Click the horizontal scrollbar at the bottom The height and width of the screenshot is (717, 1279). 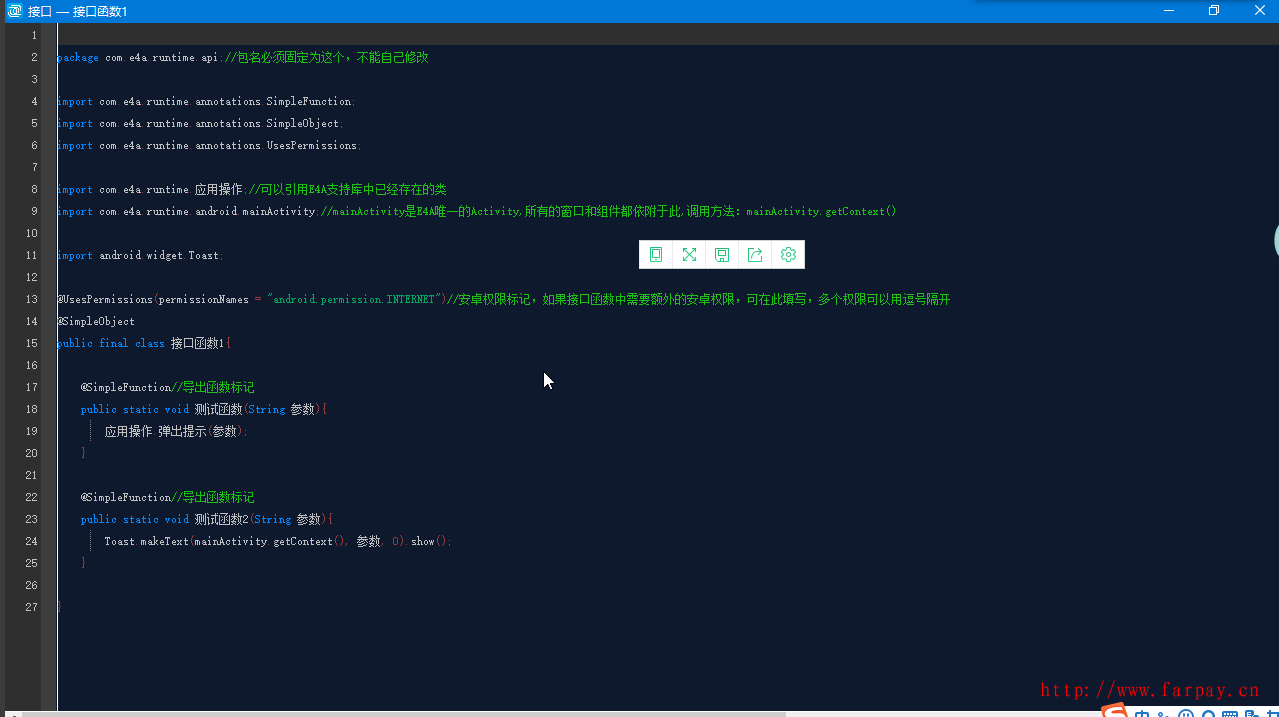coord(400,714)
